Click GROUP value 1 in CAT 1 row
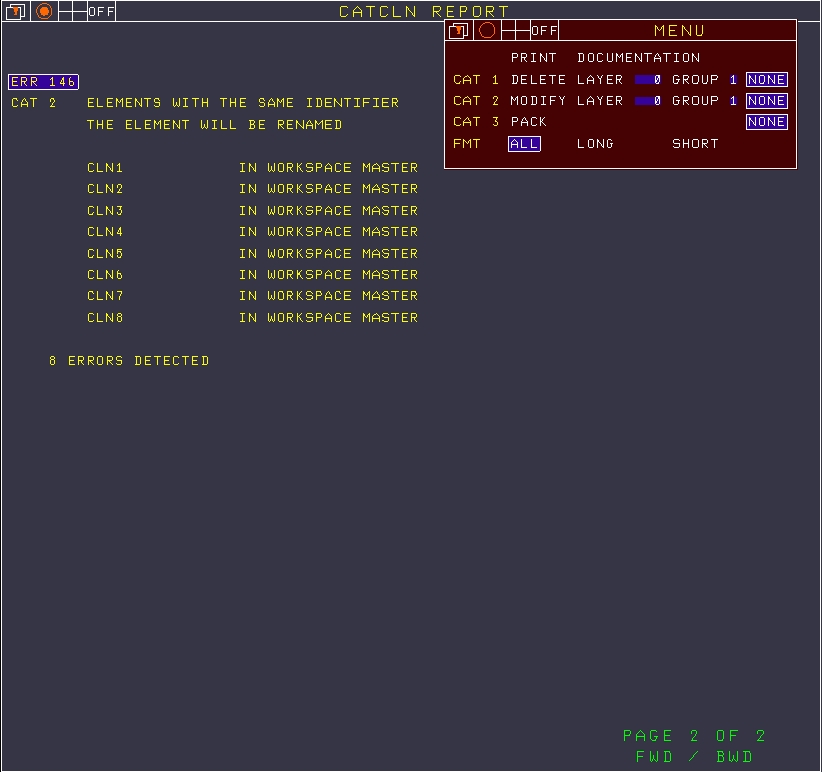This screenshot has width=822, height=772. click(x=733, y=80)
